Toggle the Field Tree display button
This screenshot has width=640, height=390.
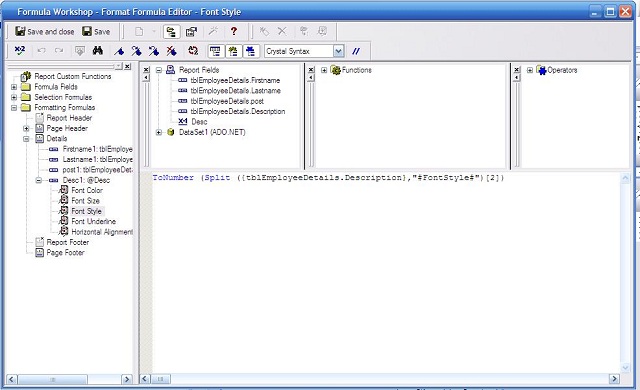[215, 51]
